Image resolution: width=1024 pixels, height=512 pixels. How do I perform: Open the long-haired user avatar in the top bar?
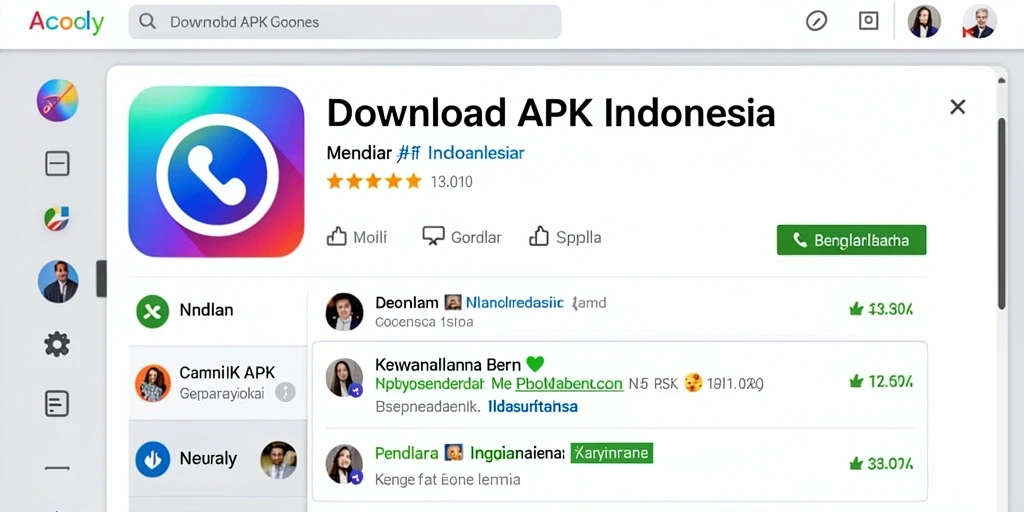pyautogui.click(x=924, y=22)
